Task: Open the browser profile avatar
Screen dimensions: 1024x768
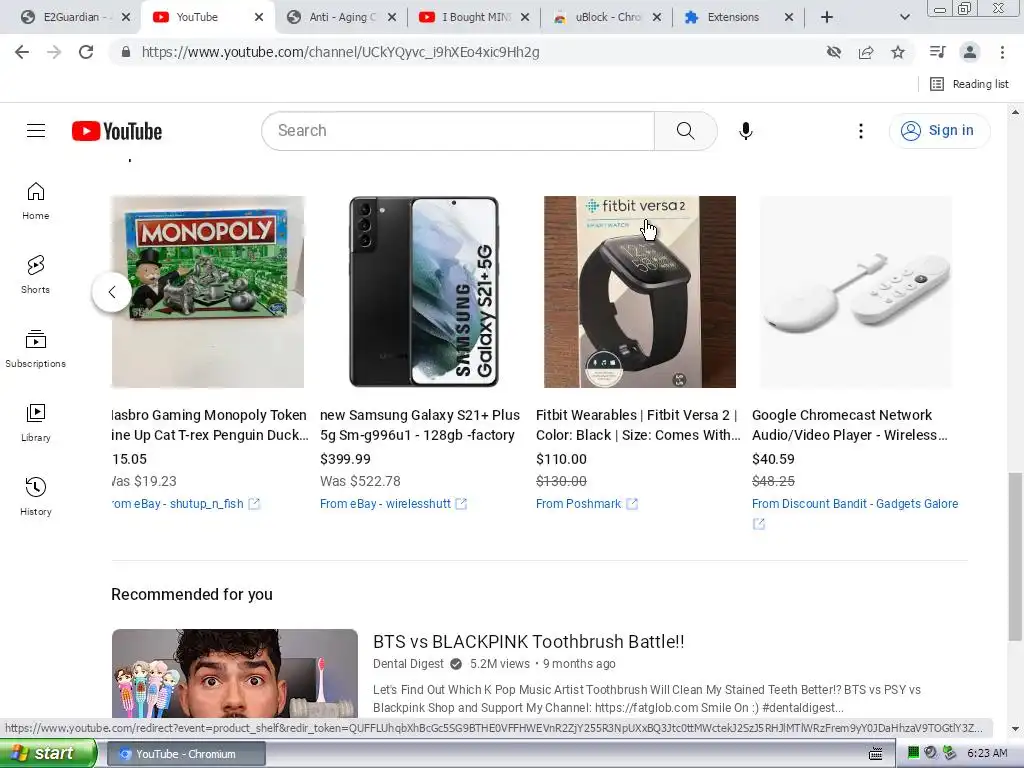Action: [970, 52]
